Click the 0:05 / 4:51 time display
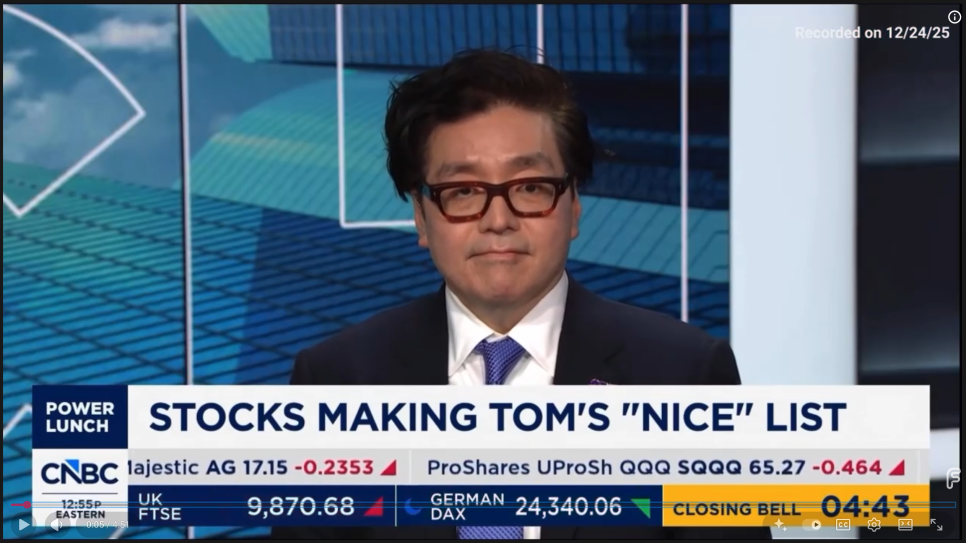The height and width of the screenshot is (543, 966). point(107,525)
